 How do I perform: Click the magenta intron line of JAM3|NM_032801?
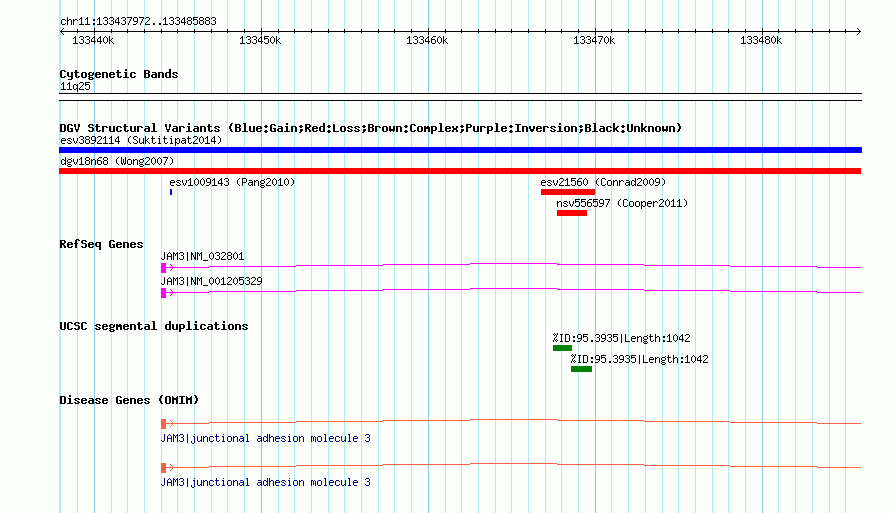point(514,265)
